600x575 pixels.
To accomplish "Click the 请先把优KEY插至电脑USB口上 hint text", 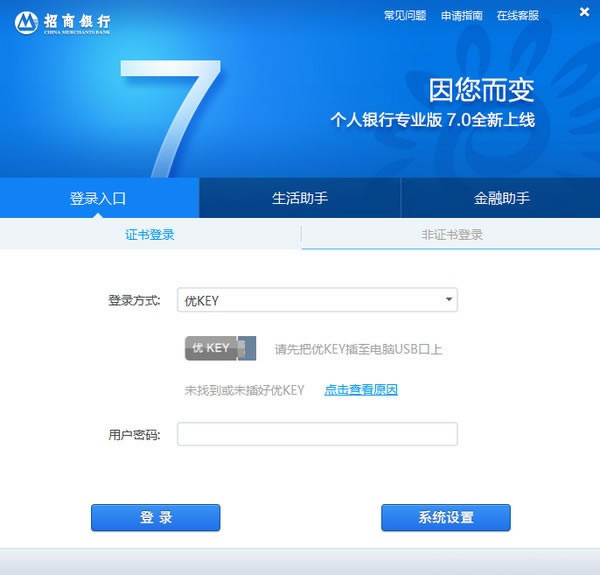I will tap(358, 349).
